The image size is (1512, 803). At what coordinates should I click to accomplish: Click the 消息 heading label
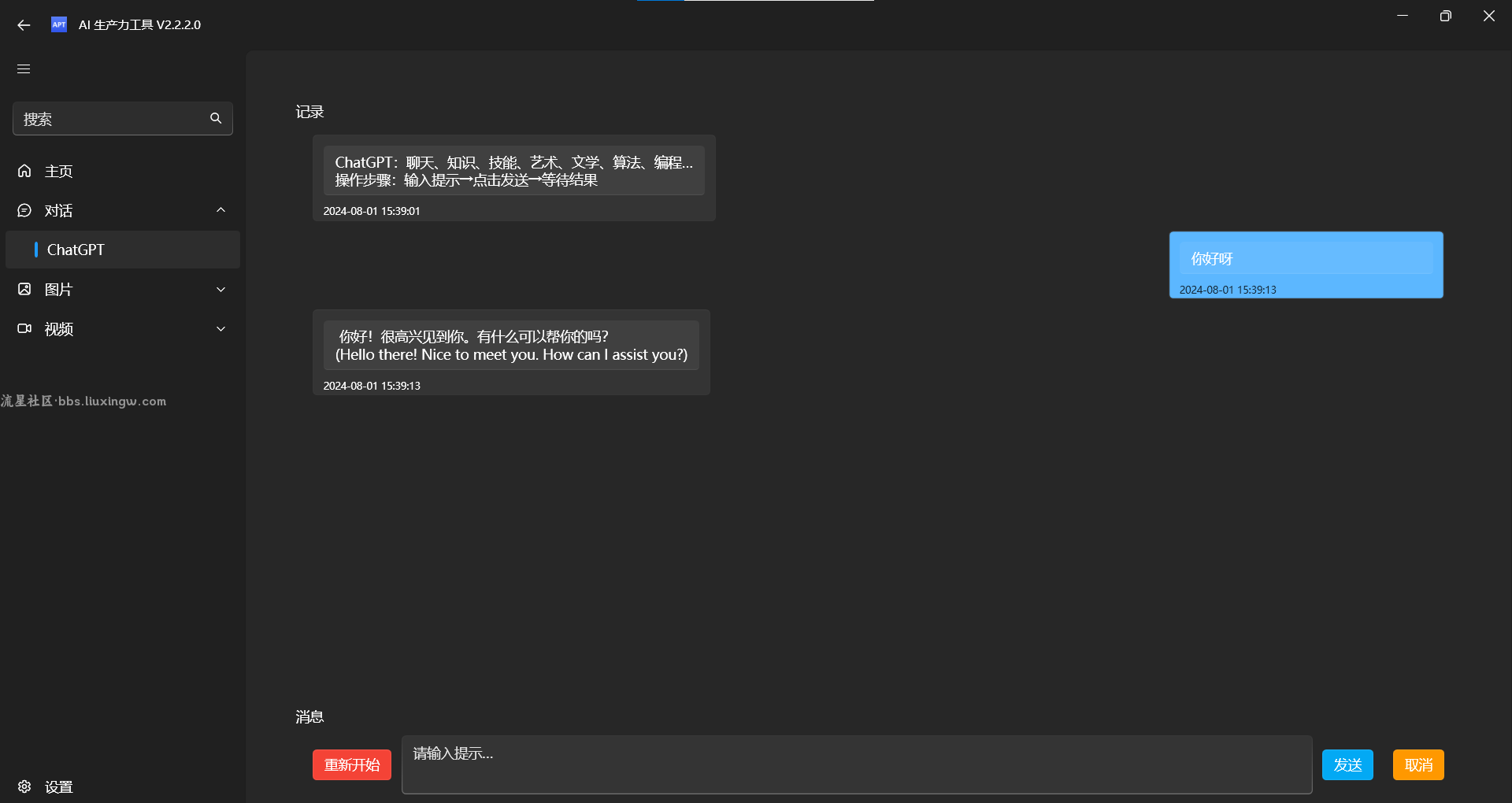pos(309,716)
